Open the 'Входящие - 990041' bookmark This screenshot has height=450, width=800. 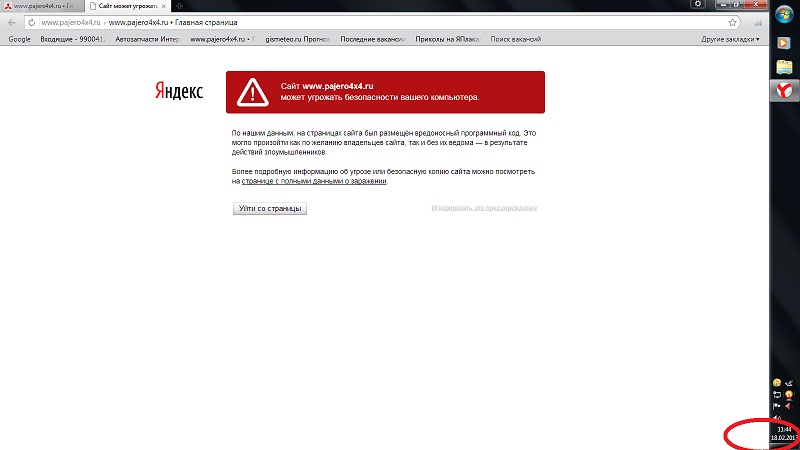click(72, 39)
